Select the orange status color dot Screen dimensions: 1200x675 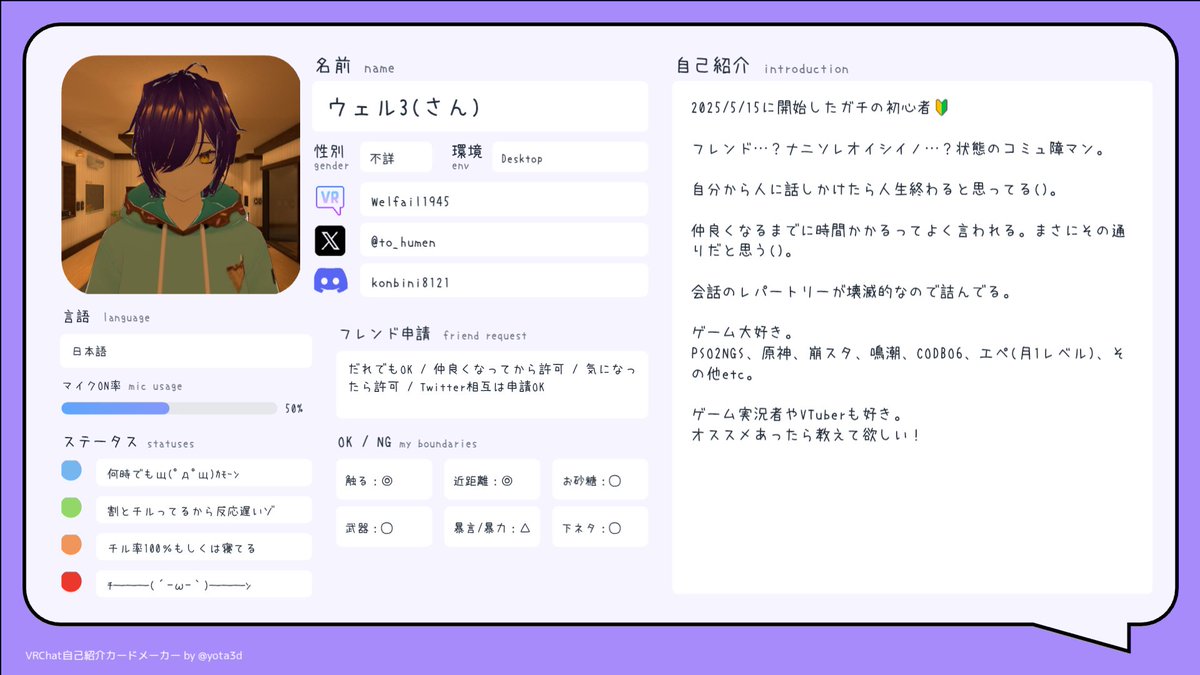[71, 545]
